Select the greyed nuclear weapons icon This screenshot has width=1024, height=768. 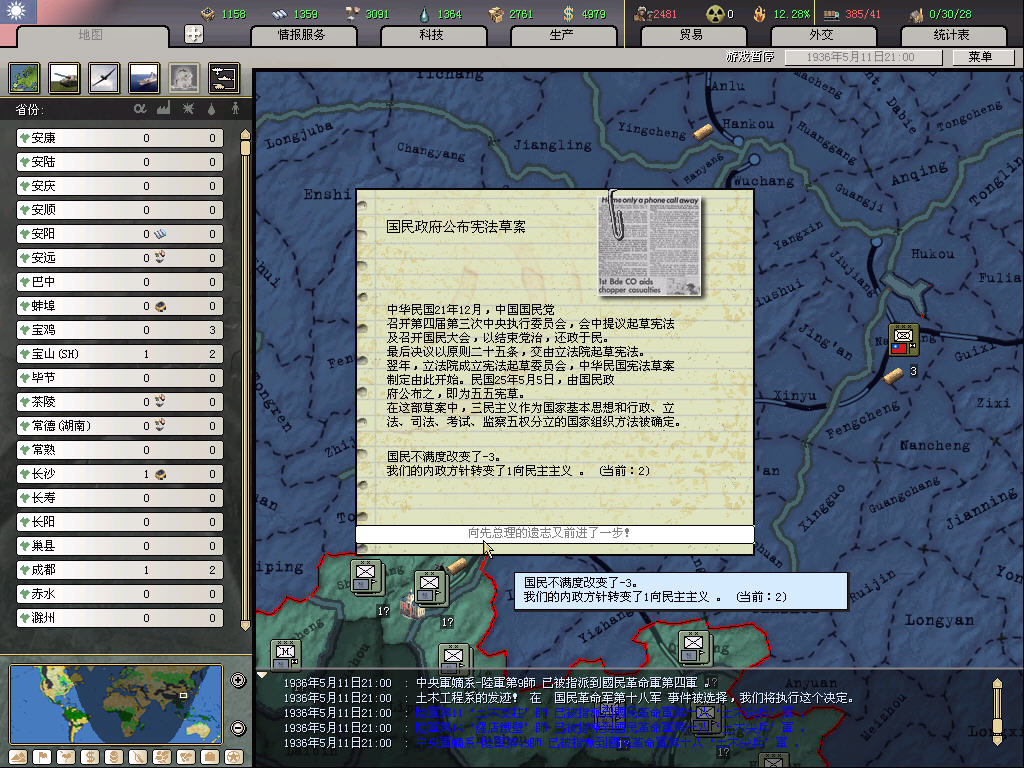coord(184,78)
